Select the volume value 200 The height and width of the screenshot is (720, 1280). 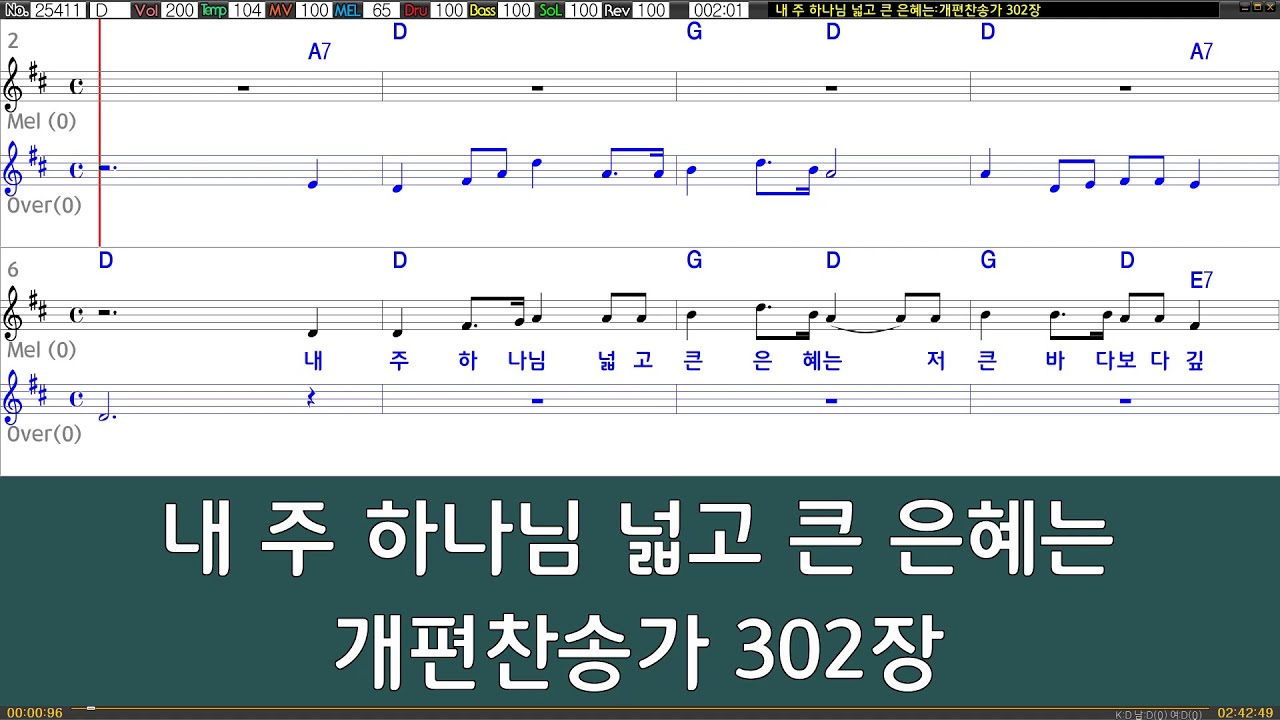point(180,10)
